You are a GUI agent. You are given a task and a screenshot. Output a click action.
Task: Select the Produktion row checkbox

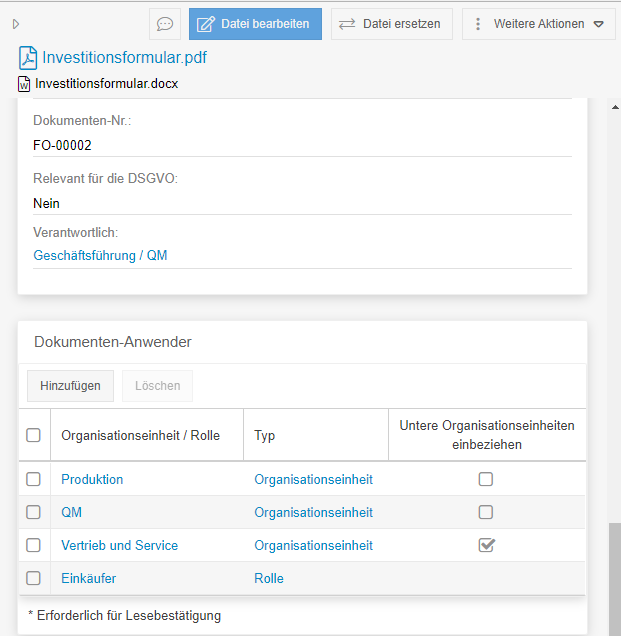(33, 479)
